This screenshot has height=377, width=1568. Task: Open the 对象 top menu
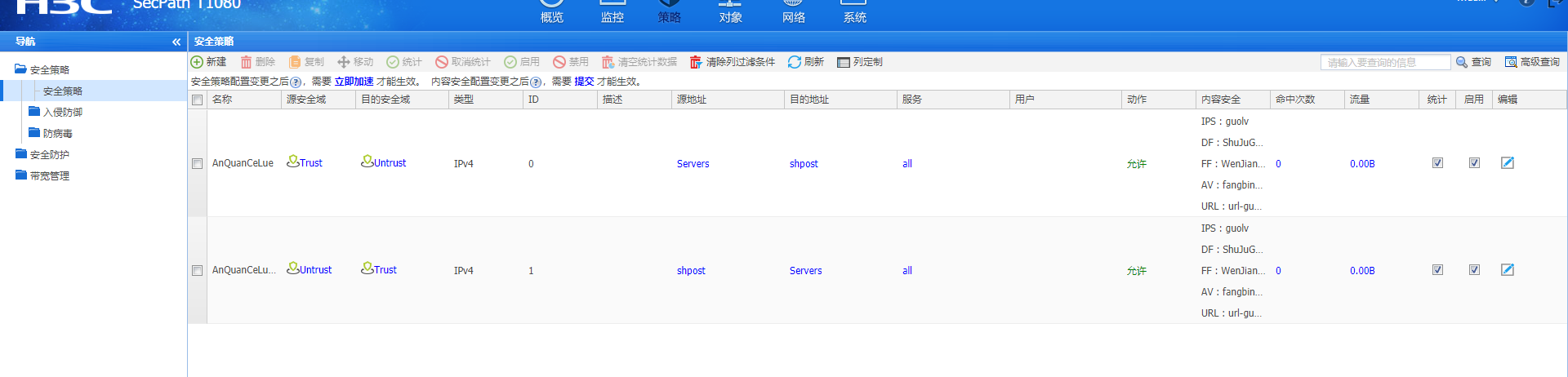click(731, 11)
